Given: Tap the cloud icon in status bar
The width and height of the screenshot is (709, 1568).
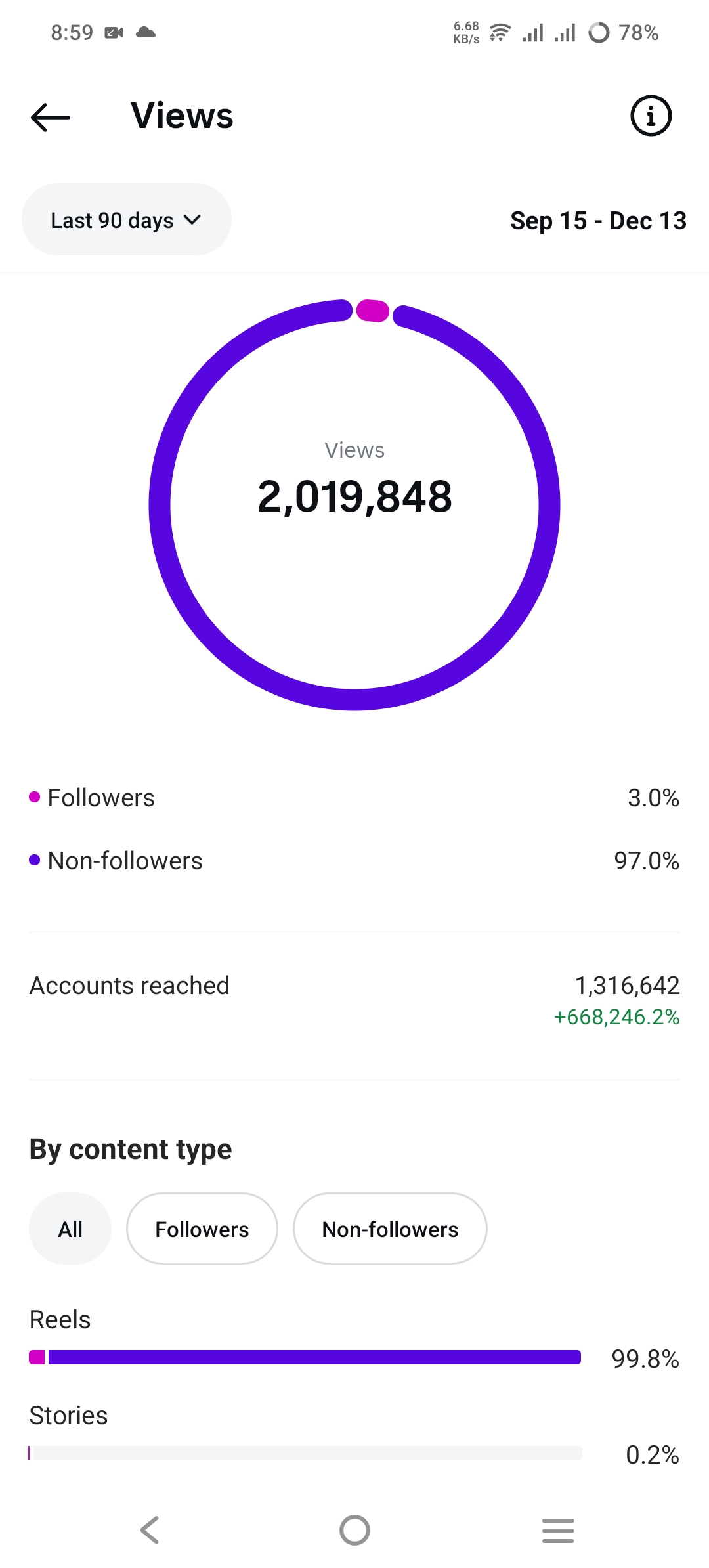Looking at the screenshot, I should pyautogui.click(x=146, y=32).
